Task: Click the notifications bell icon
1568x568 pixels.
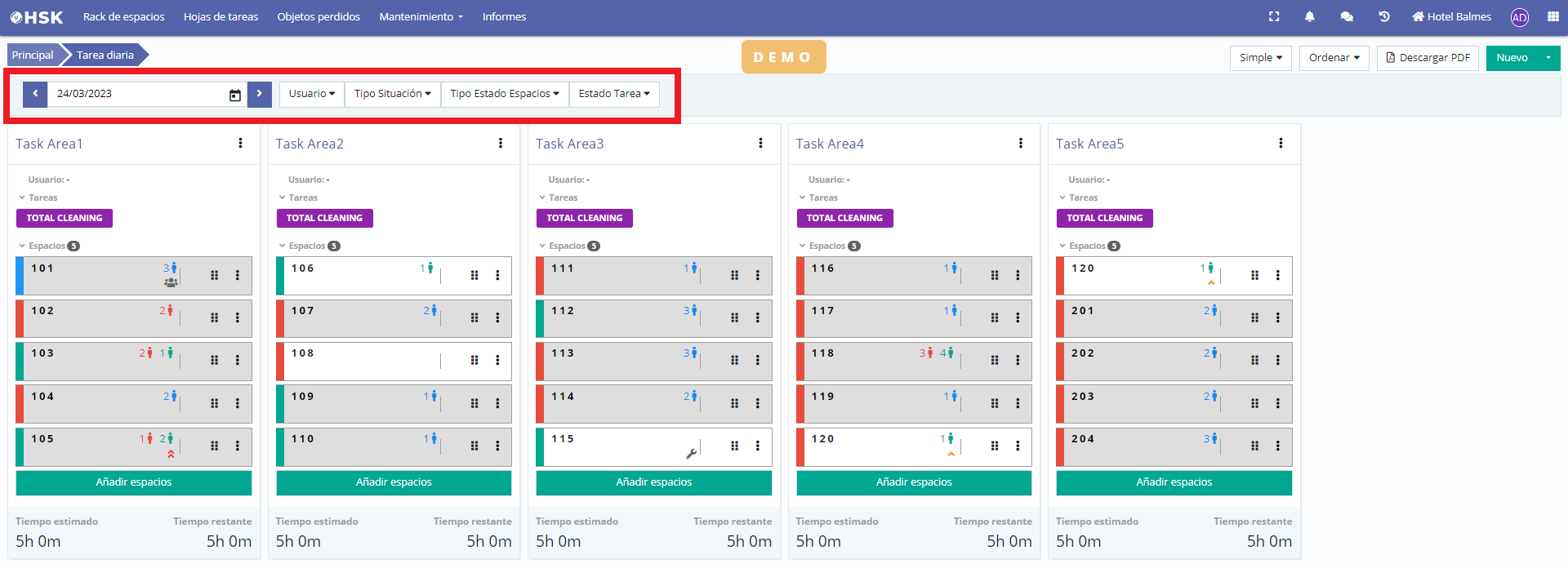Action: coord(1310,16)
